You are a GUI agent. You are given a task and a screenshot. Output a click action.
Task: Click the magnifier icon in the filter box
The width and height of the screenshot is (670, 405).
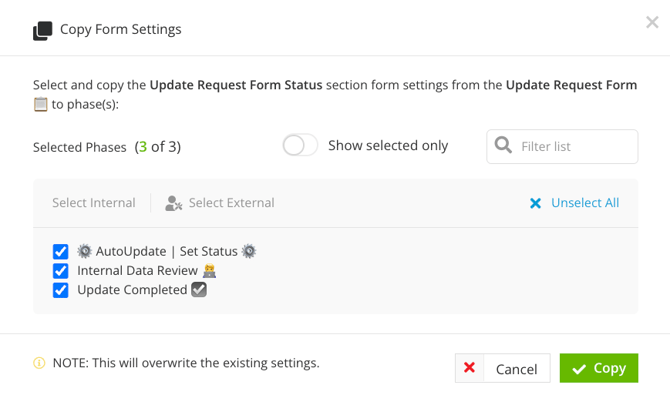pyautogui.click(x=503, y=145)
